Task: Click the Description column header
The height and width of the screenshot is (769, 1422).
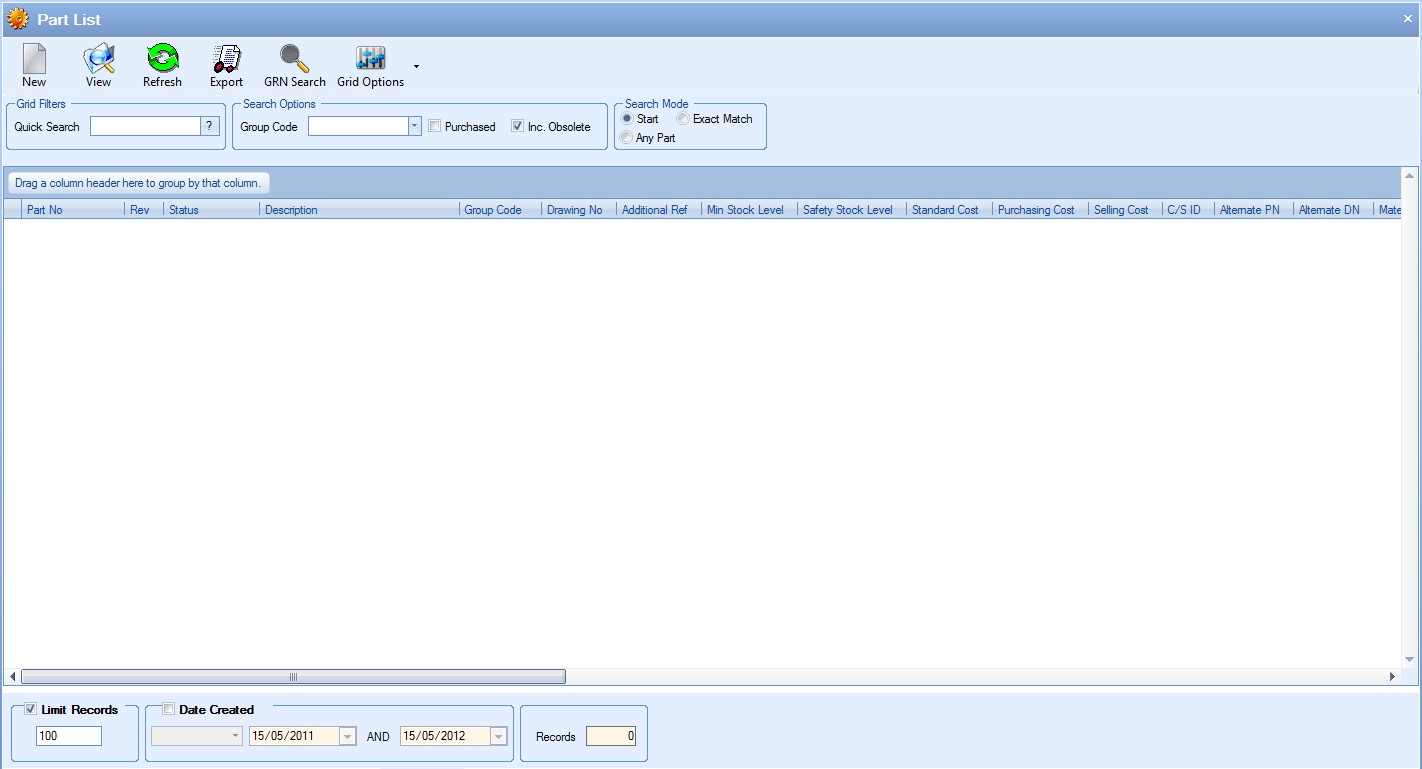Action: pyautogui.click(x=358, y=210)
